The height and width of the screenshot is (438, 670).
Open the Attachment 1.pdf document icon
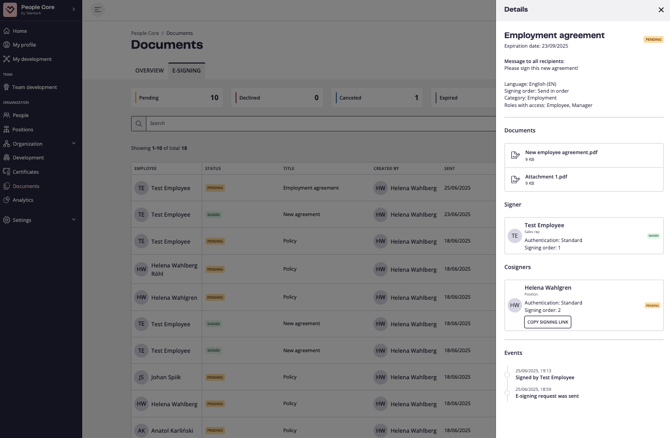click(x=515, y=180)
